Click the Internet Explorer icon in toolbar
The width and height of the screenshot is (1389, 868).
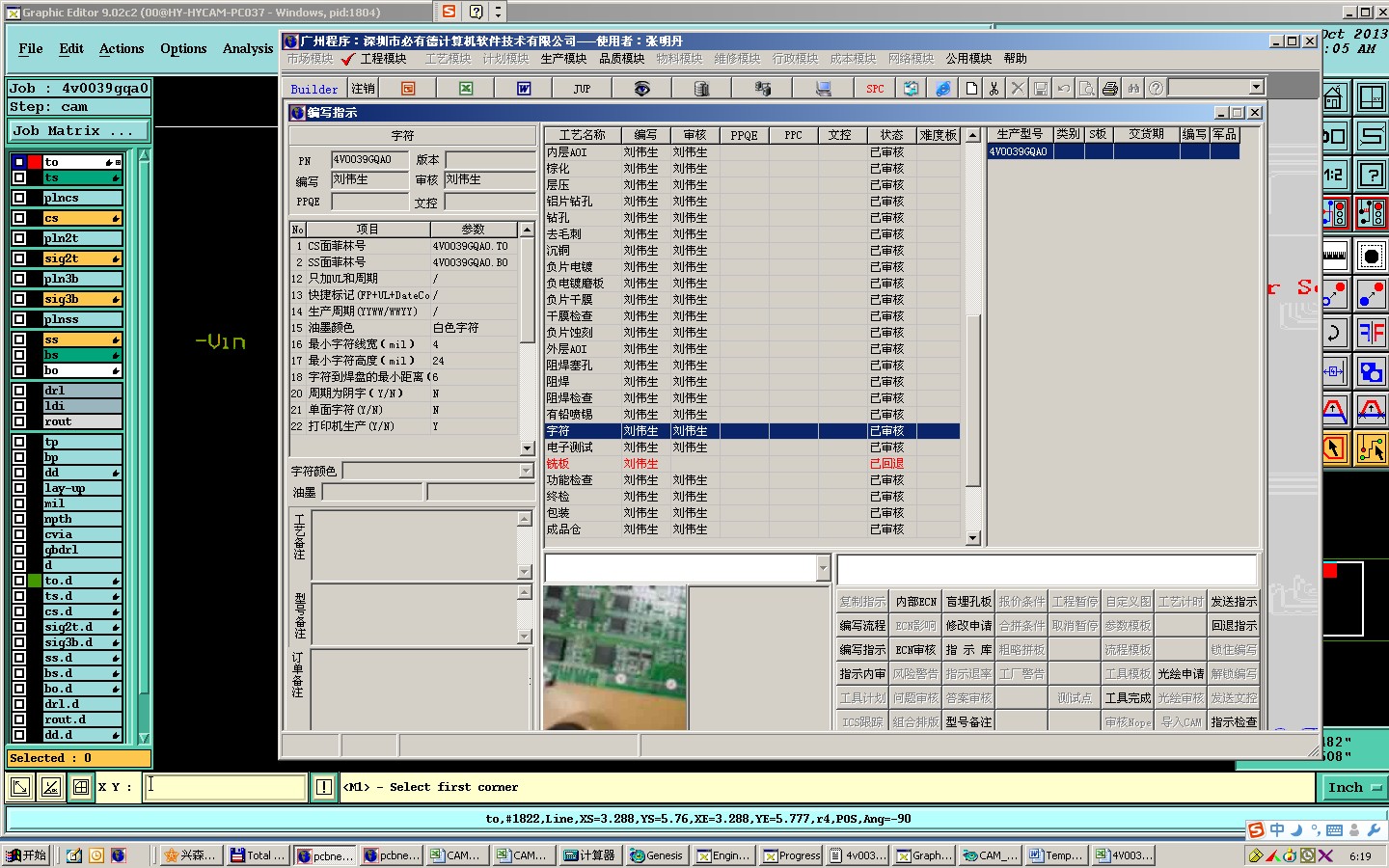(x=943, y=88)
